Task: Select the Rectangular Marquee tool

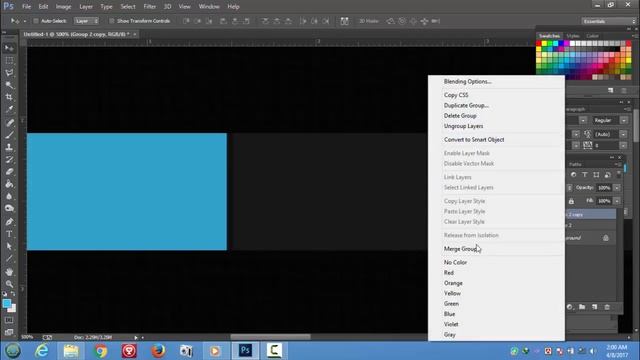Action: point(9,60)
